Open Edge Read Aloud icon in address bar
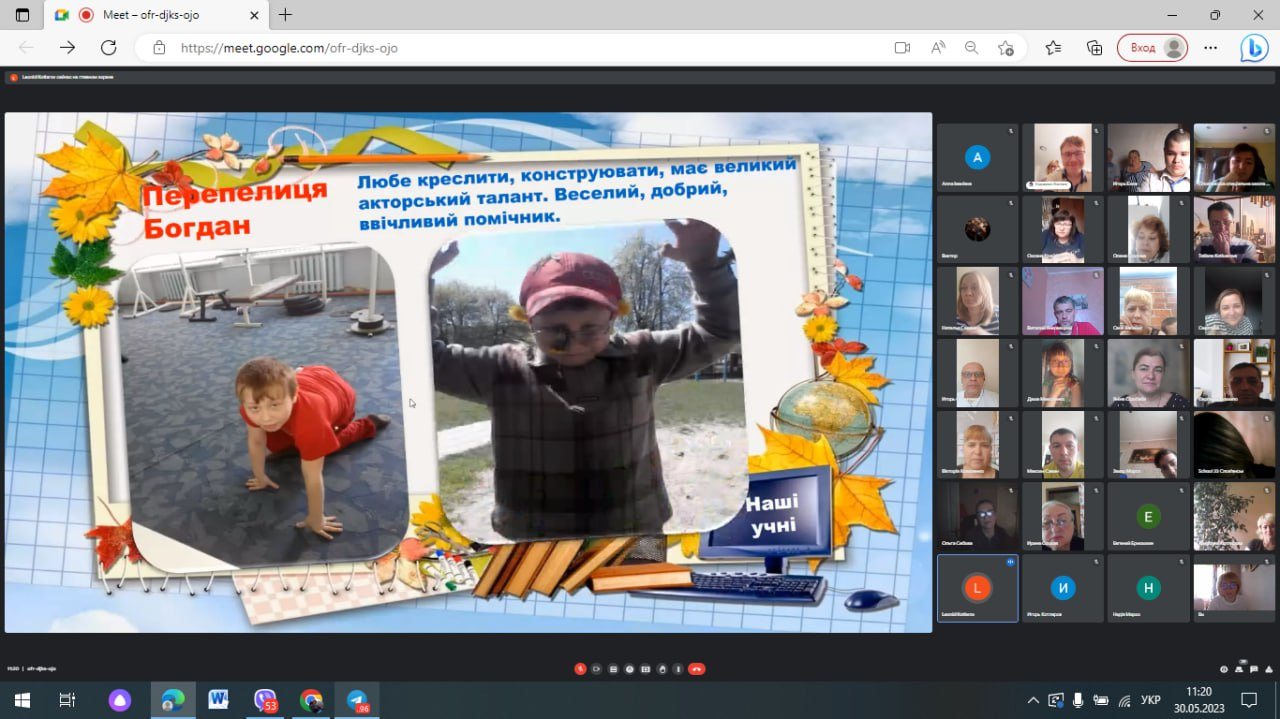The width and height of the screenshot is (1280, 719). coord(938,47)
